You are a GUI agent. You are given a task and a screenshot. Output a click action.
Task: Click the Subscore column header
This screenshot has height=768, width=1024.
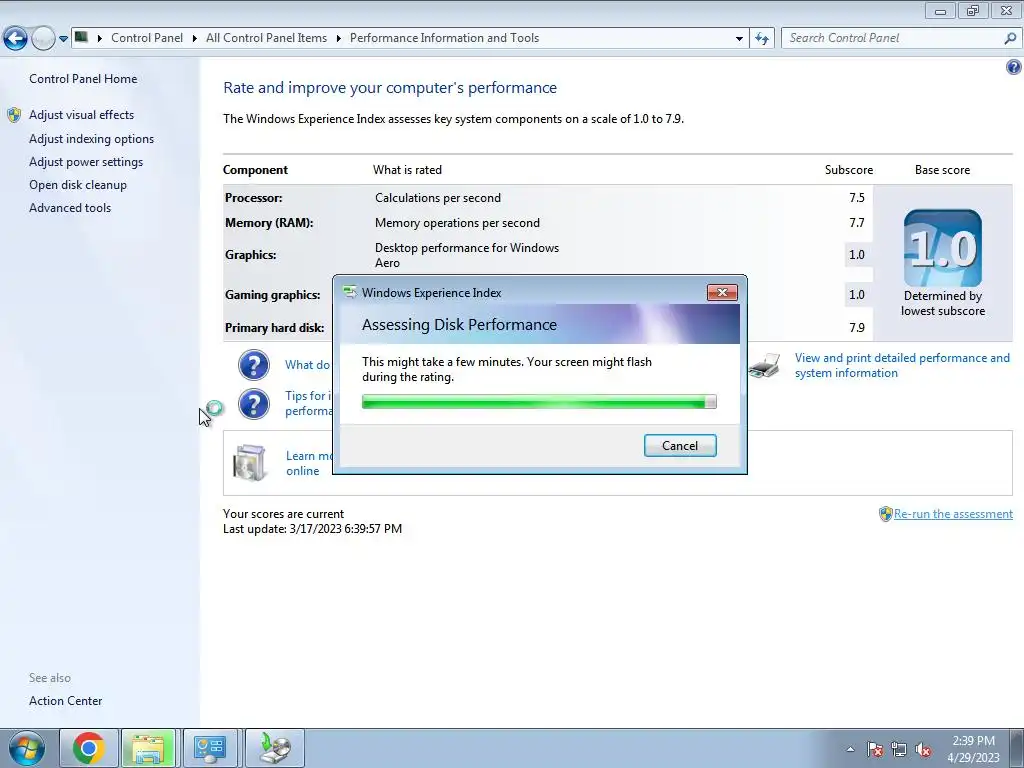pos(848,170)
